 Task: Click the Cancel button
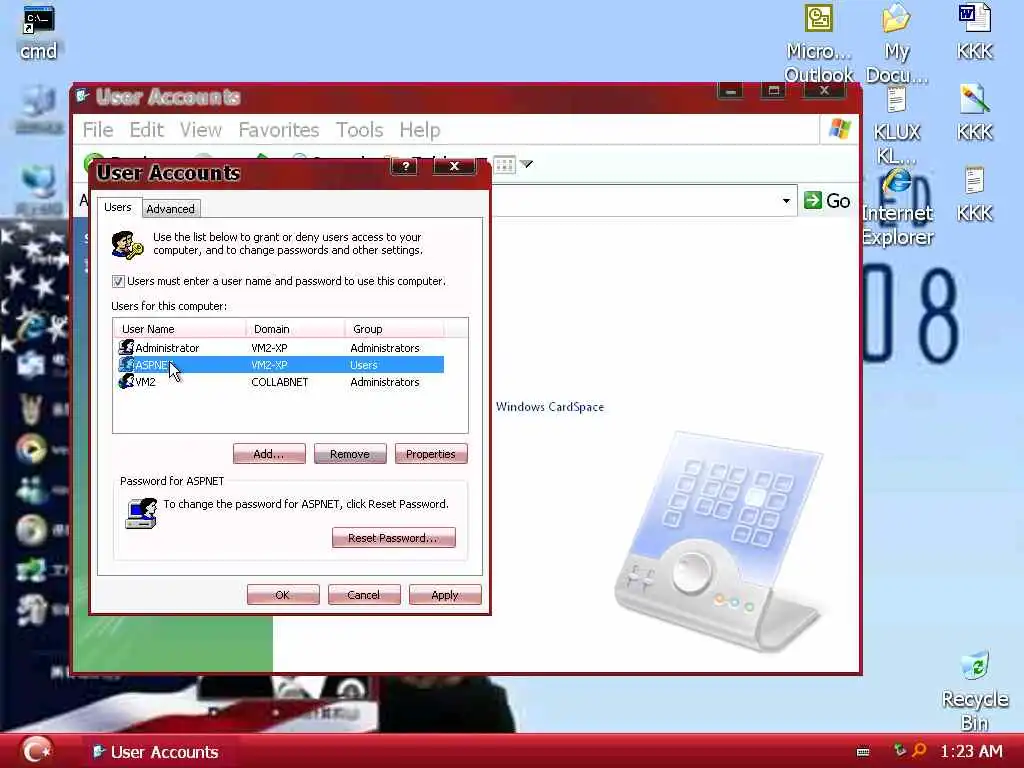(x=364, y=595)
